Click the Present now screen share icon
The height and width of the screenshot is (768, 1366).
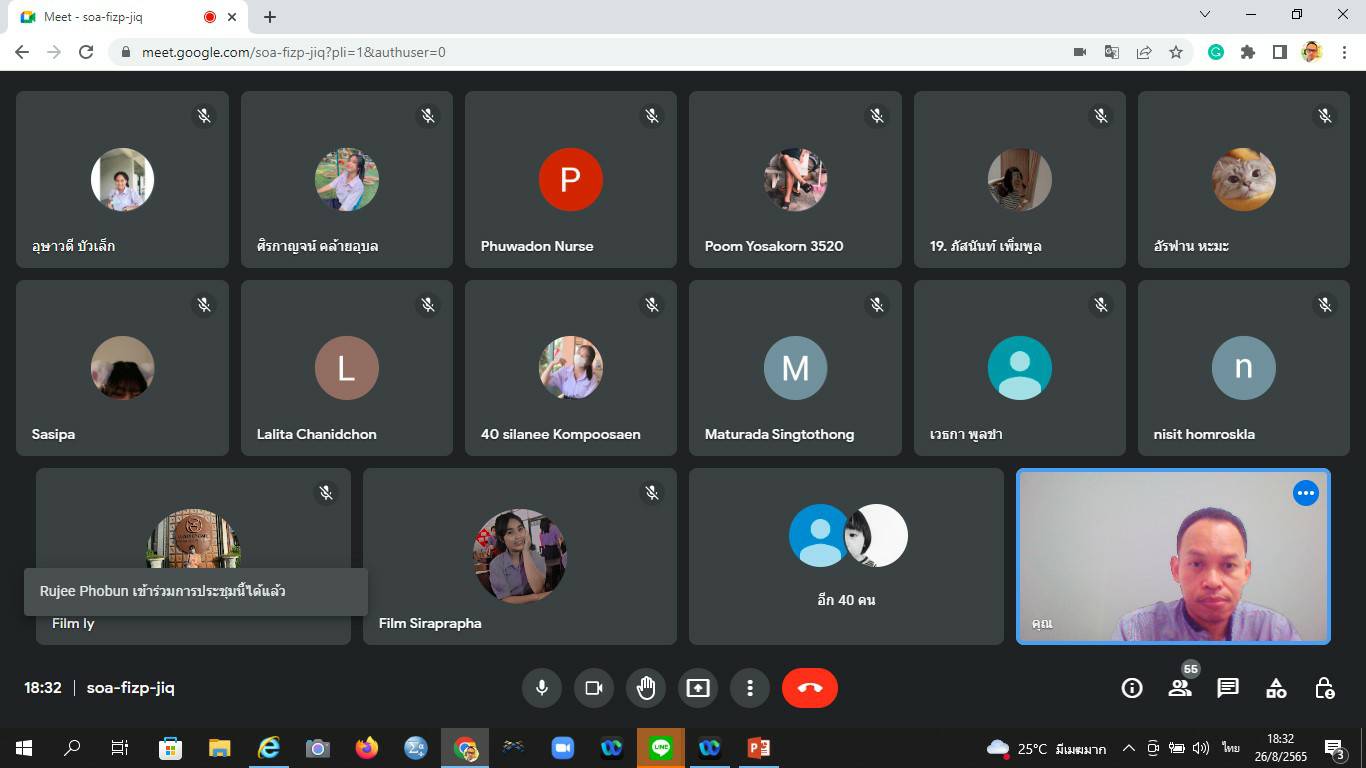coord(698,688)
